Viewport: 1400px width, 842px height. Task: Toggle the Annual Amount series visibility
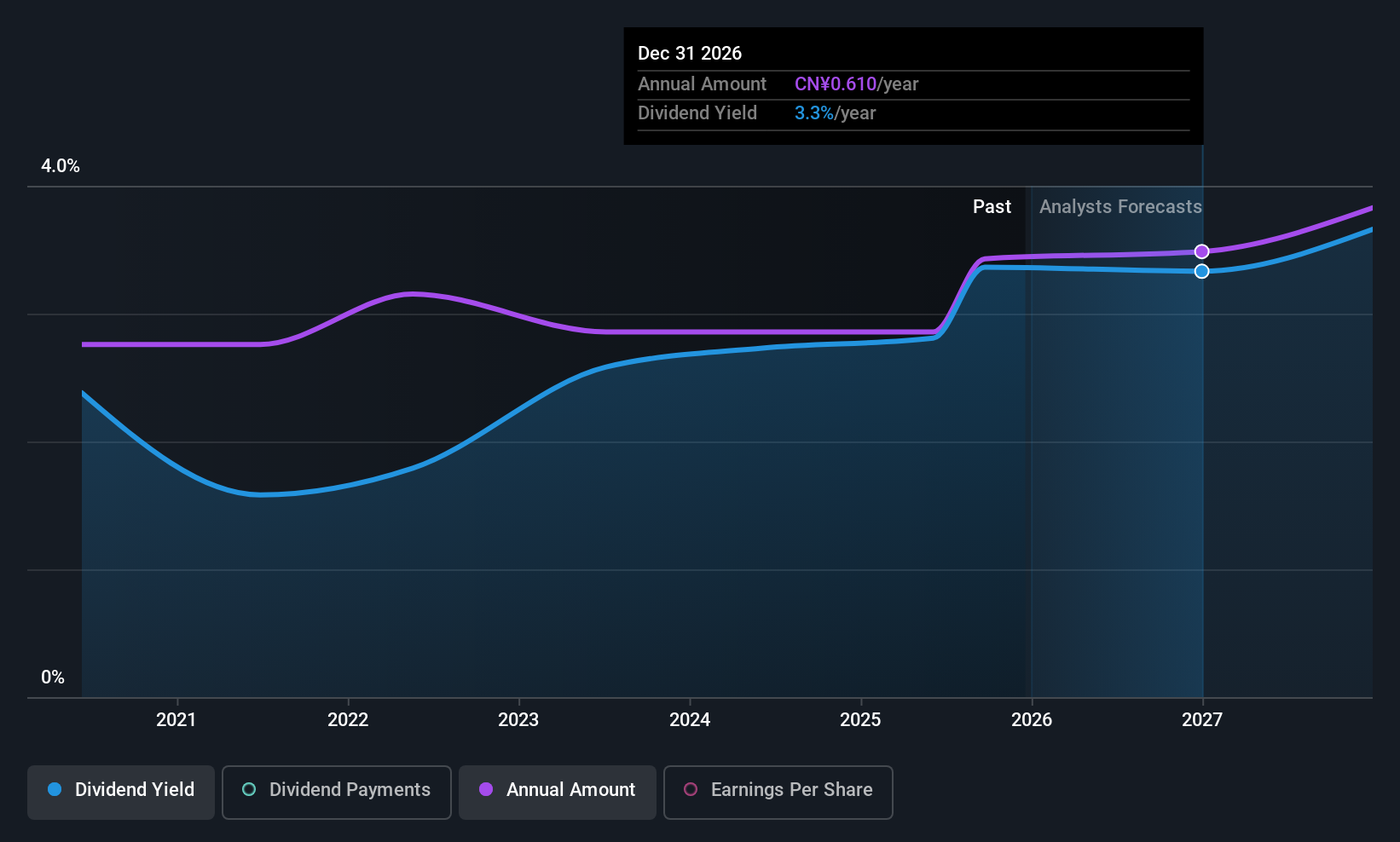(557, 790)
